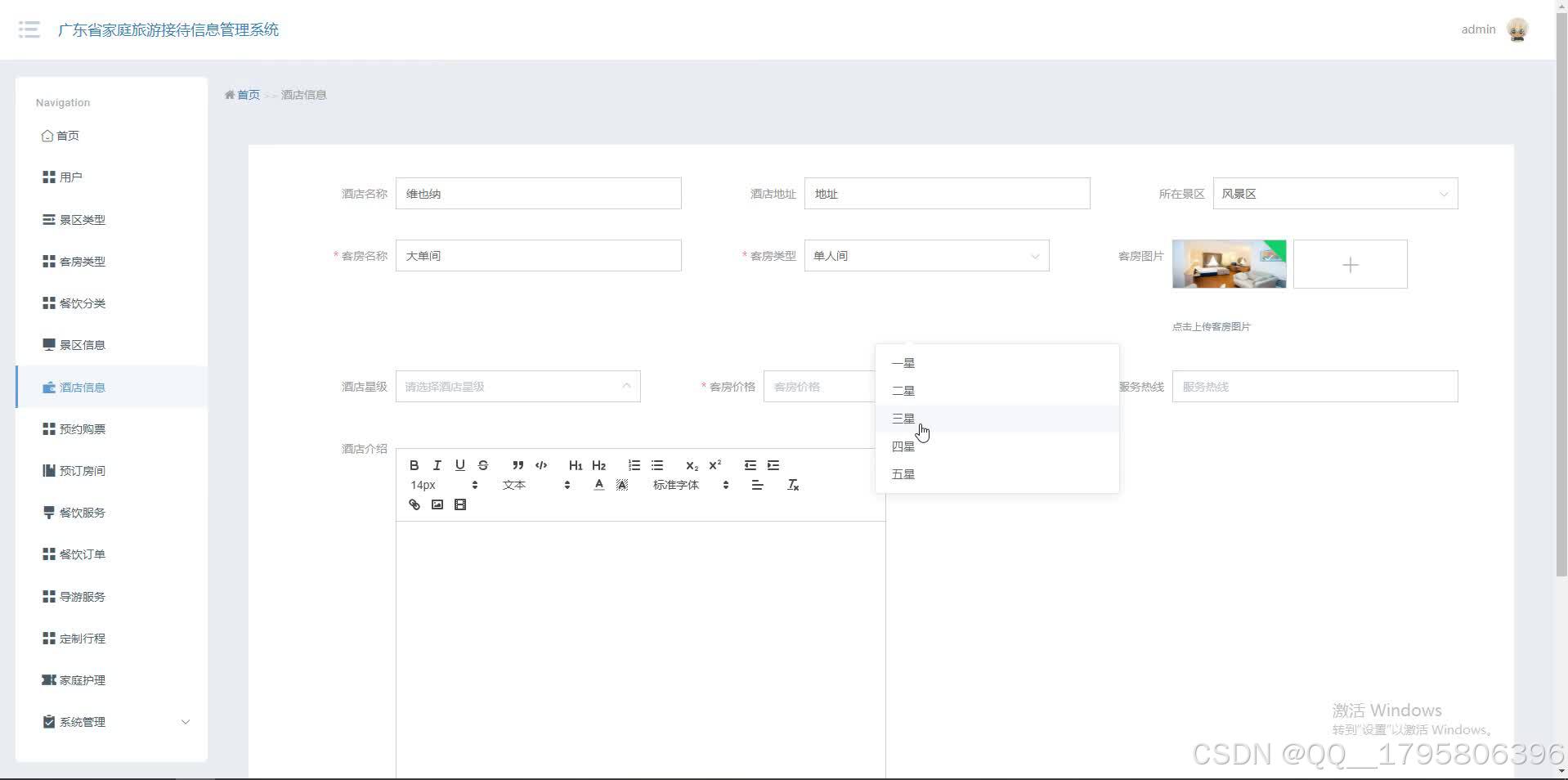1568x780 pixels.
Task: Open the 用户 sidebar item
Action: (x=111, y=177)
